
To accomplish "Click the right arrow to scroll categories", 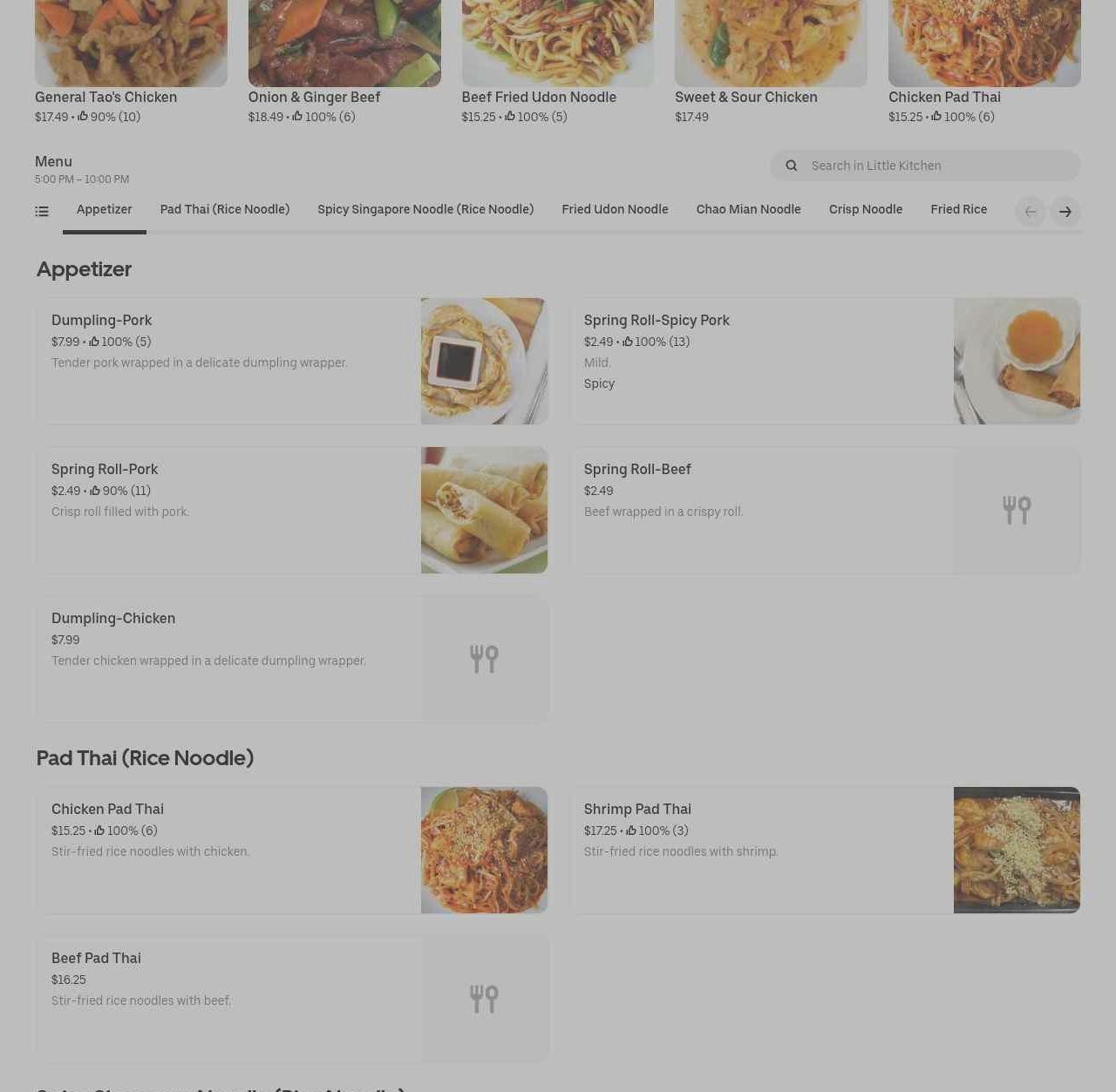I will point(1065,212).
